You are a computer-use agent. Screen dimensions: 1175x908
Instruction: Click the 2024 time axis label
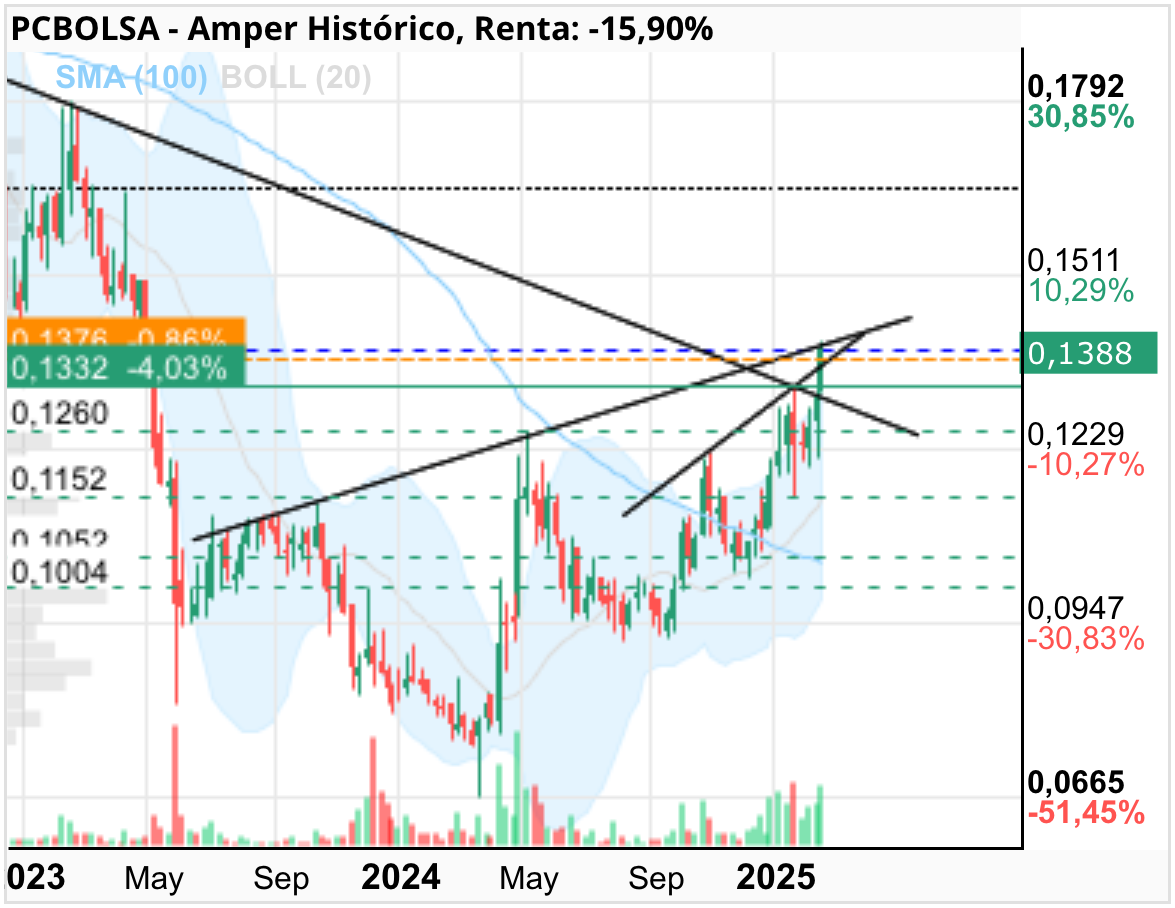coord(400,877)
